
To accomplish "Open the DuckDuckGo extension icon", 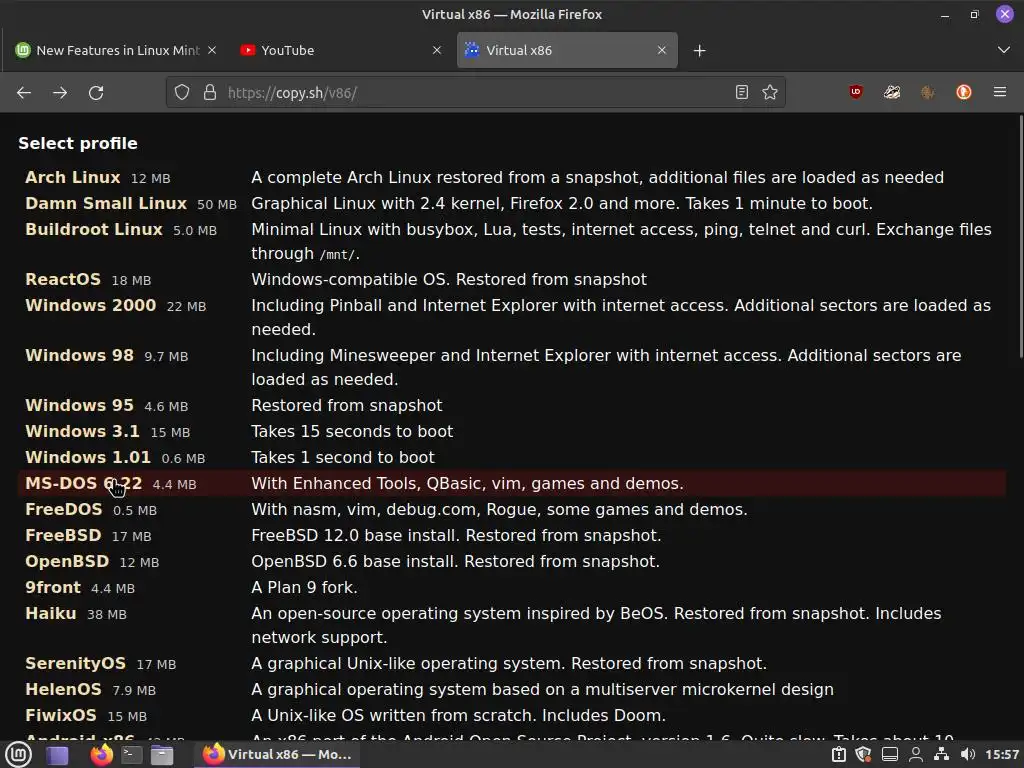I will pyautogui.click(x=964, y=92).
